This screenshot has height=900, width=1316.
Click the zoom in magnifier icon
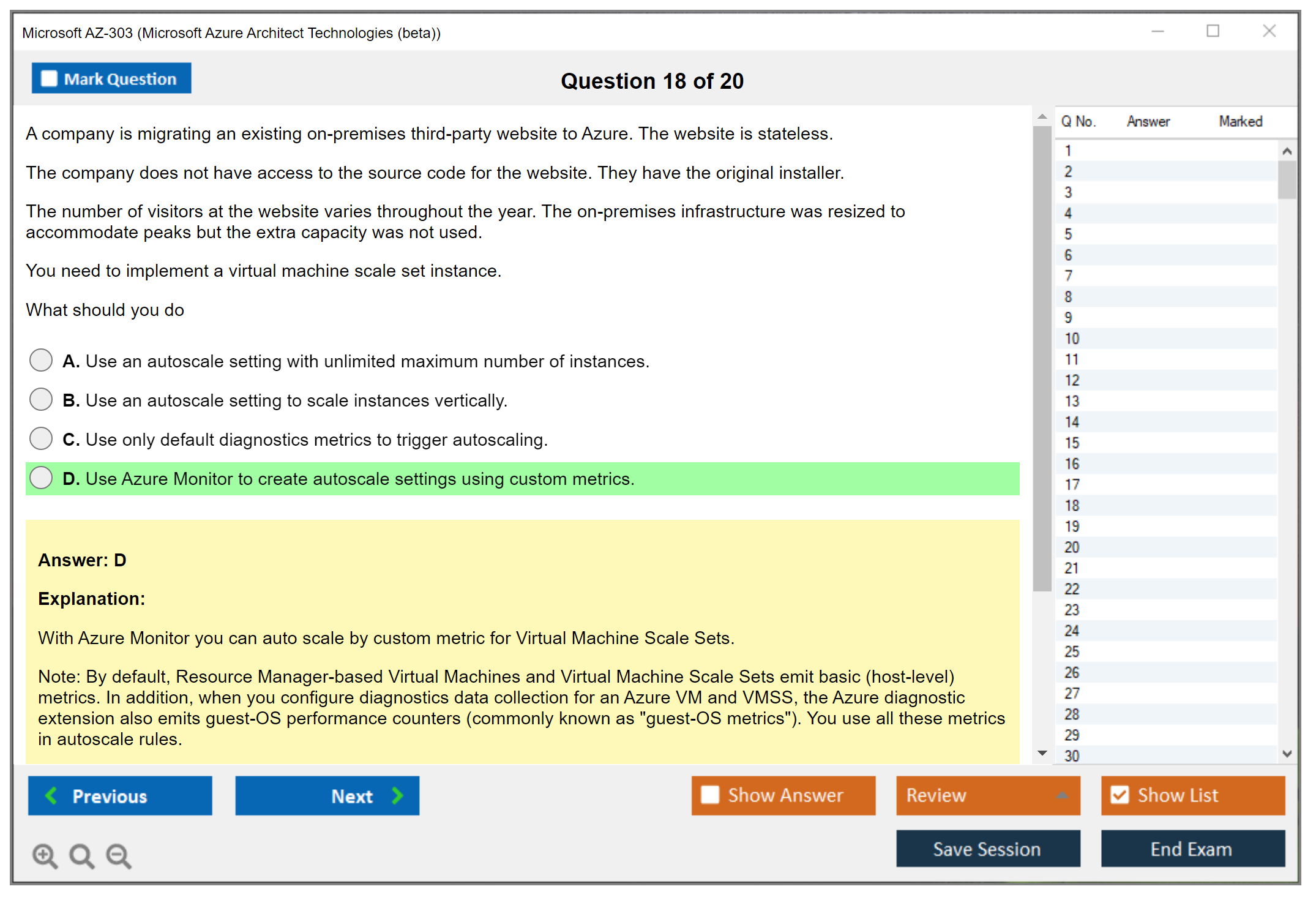(45, 855)
